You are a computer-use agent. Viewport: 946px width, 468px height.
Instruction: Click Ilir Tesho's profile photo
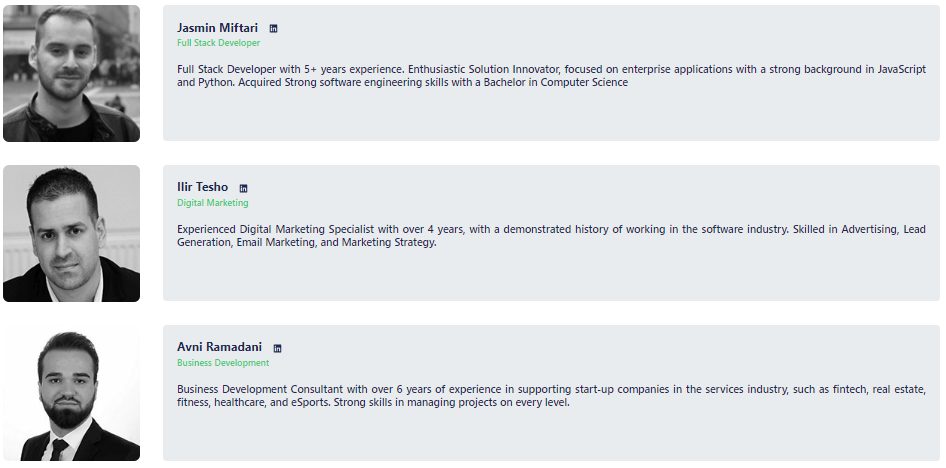click(x=71, y=233)
